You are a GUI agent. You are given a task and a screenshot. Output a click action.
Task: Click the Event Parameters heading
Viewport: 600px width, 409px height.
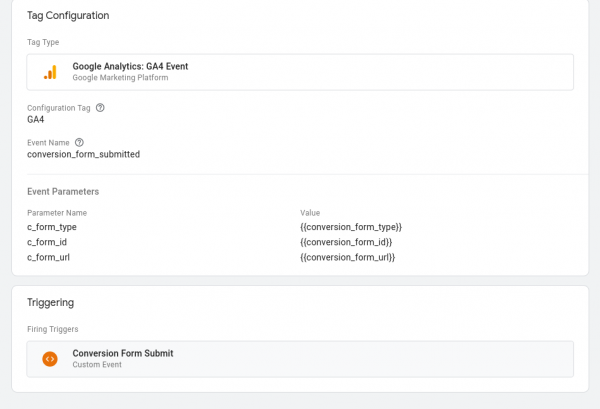[x=63, y=191]
